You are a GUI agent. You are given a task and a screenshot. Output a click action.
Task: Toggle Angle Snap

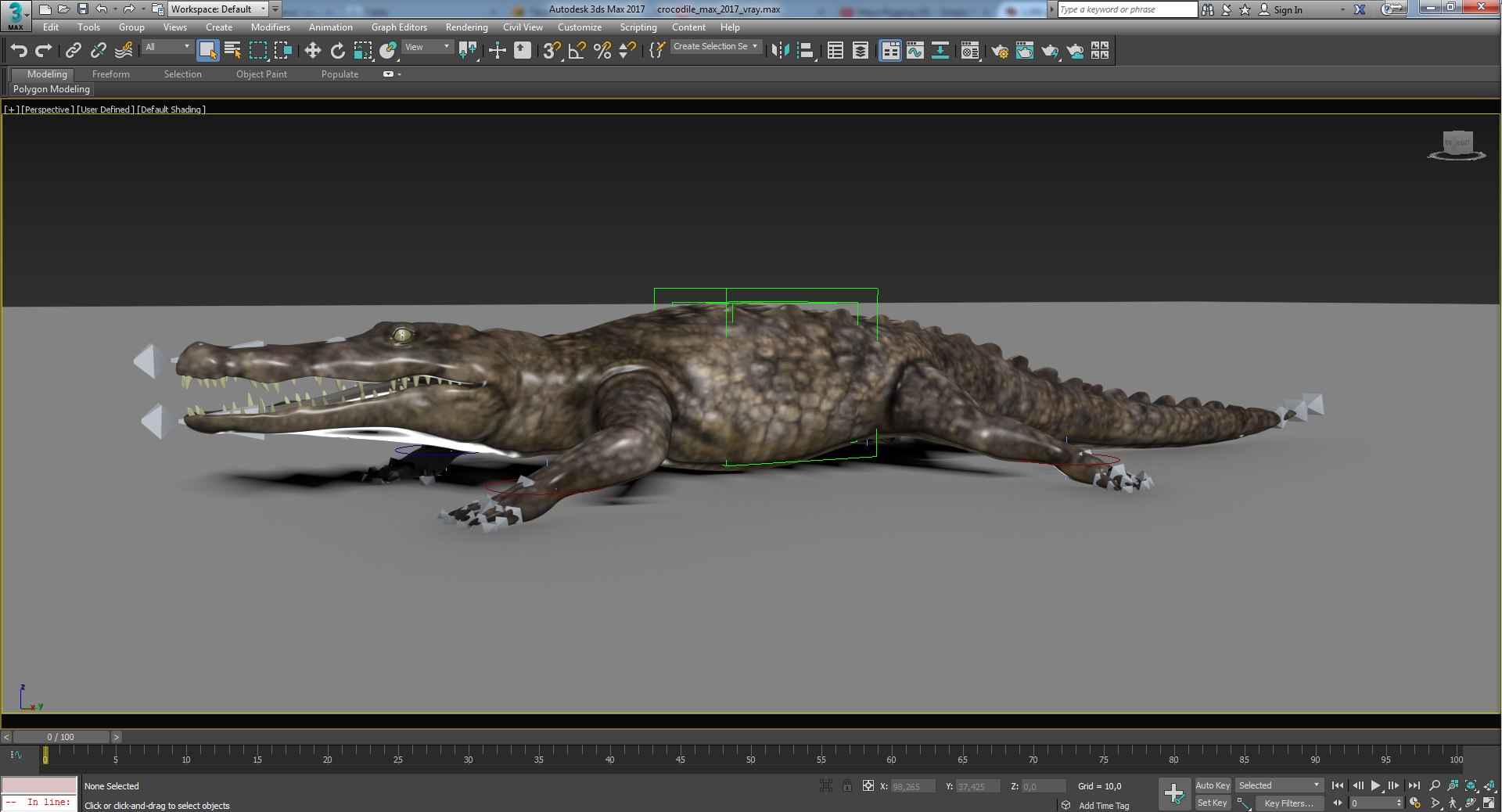[x=577, y=51]
